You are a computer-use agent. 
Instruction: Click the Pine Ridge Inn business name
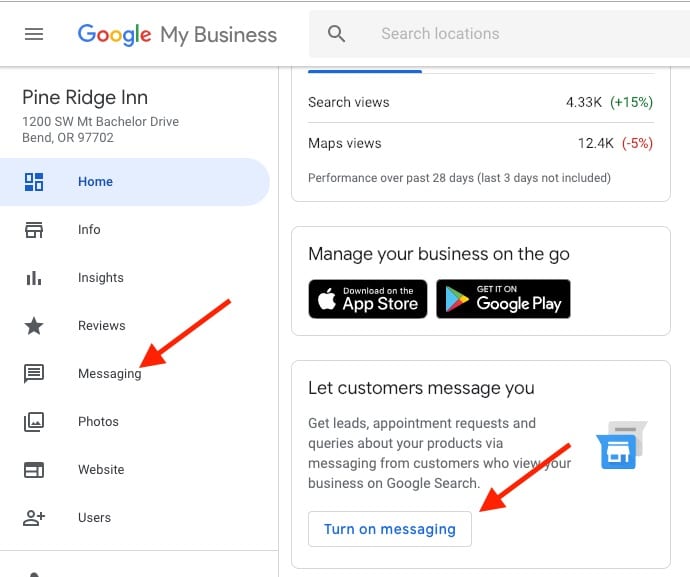click(x=85, y=97)
